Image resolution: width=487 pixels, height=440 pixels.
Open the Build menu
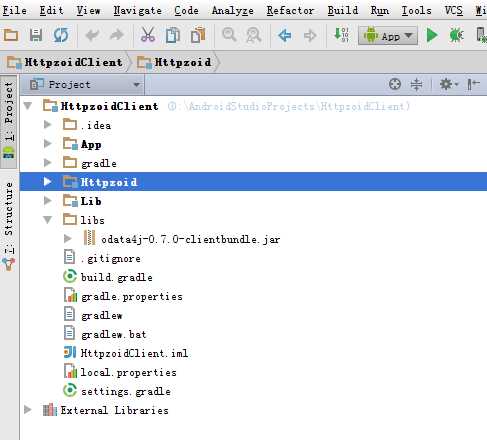pos(343,10)
